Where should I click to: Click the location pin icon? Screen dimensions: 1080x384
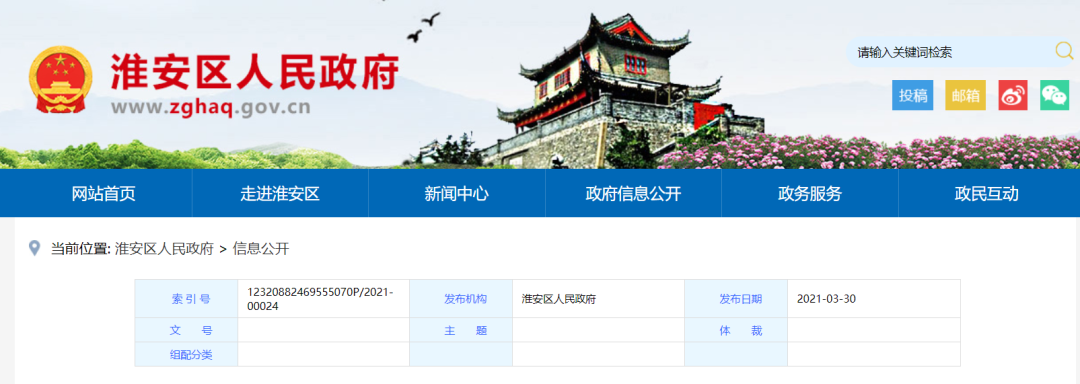click(x=34, y=248)
